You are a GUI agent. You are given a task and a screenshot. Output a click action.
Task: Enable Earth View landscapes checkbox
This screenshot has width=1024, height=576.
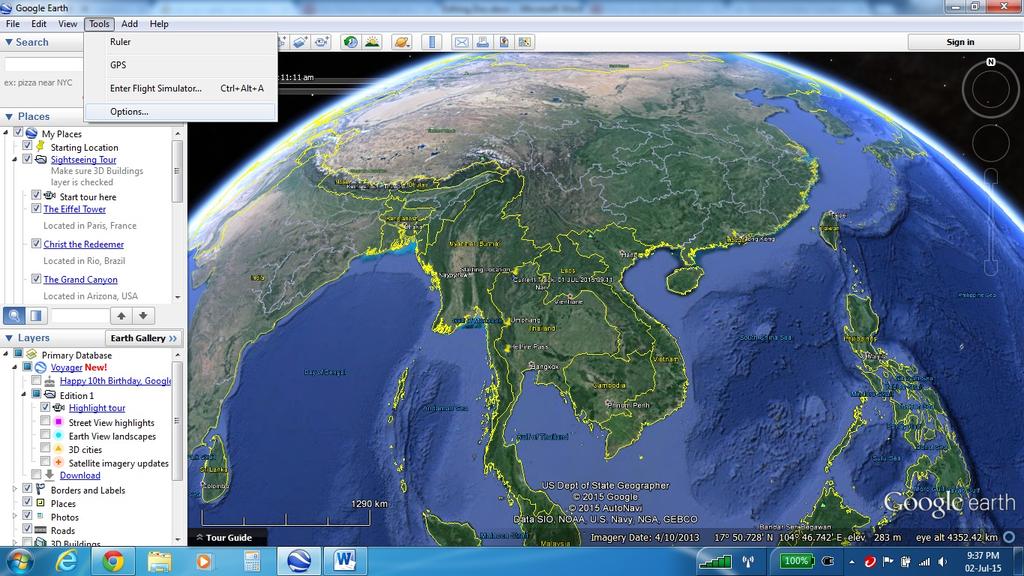[45, 434]
